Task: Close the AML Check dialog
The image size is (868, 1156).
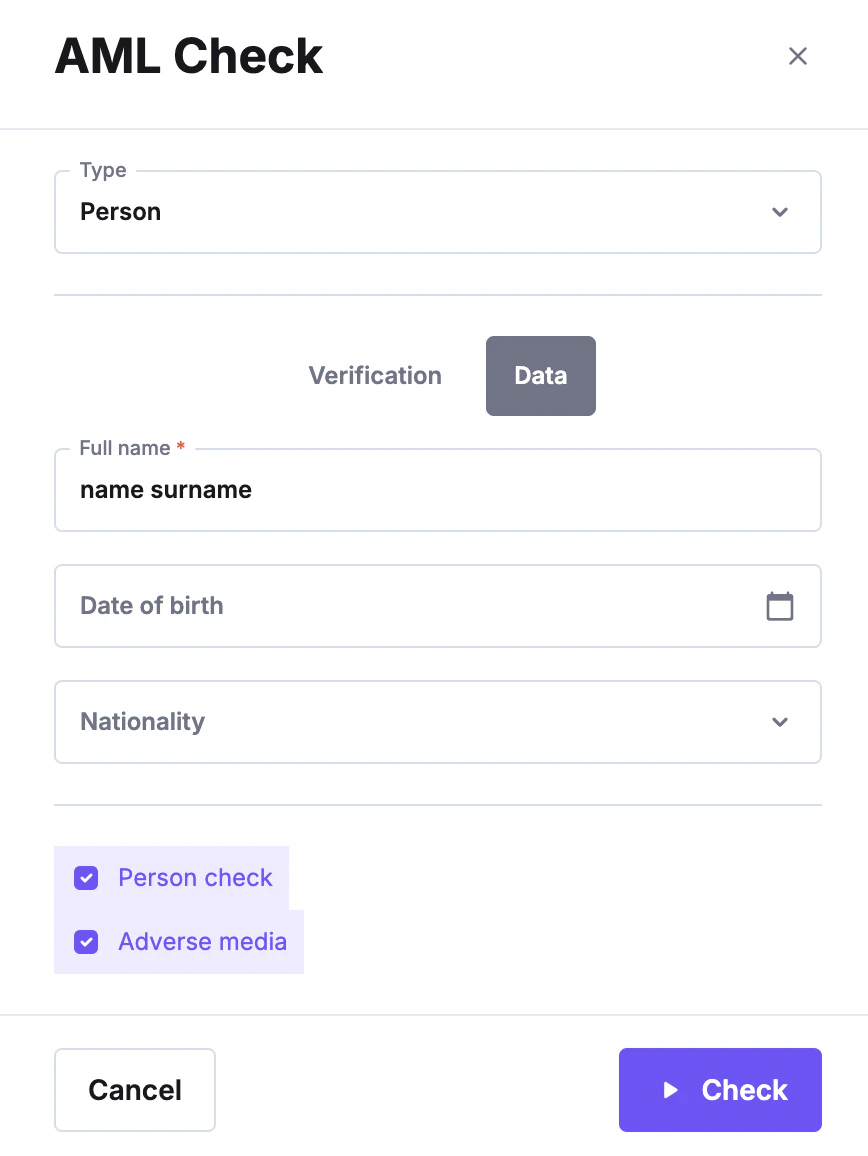Action: pos(797,56)
